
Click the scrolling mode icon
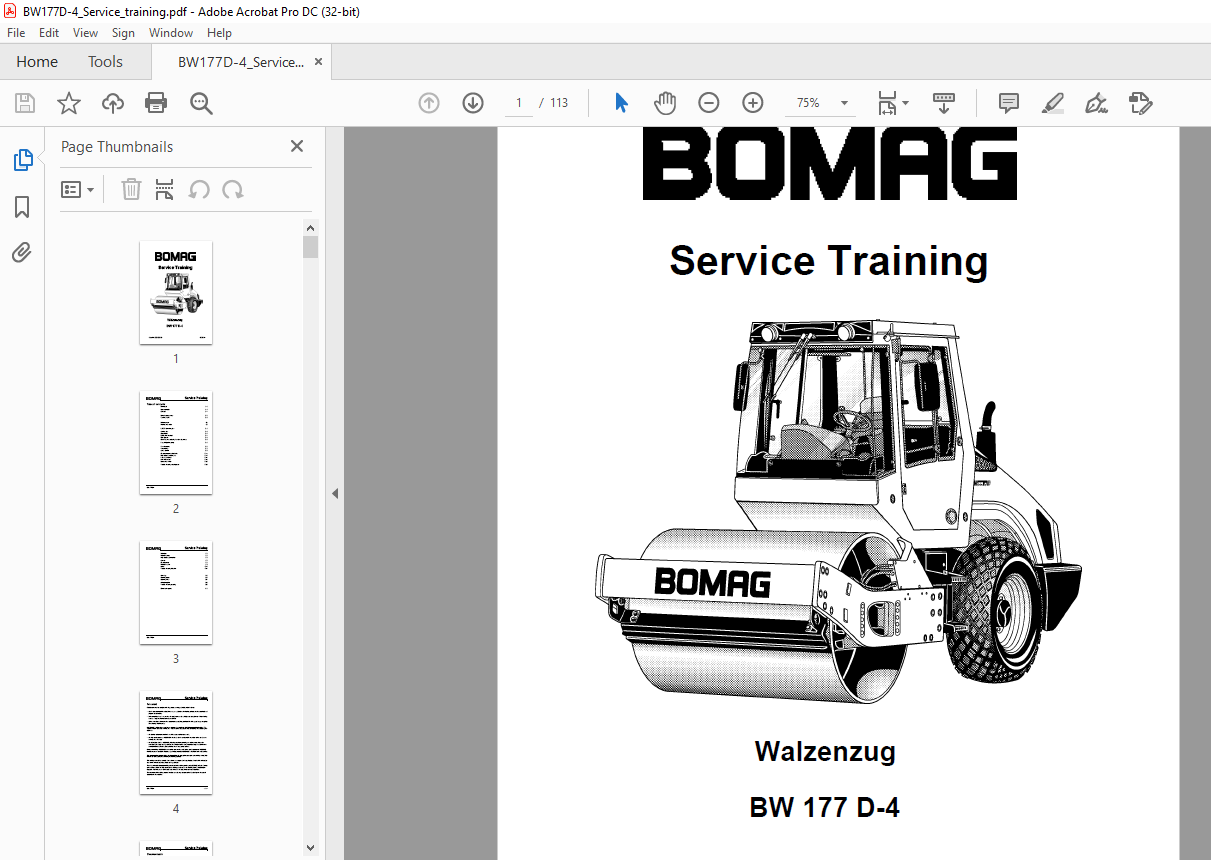point(943,103)
